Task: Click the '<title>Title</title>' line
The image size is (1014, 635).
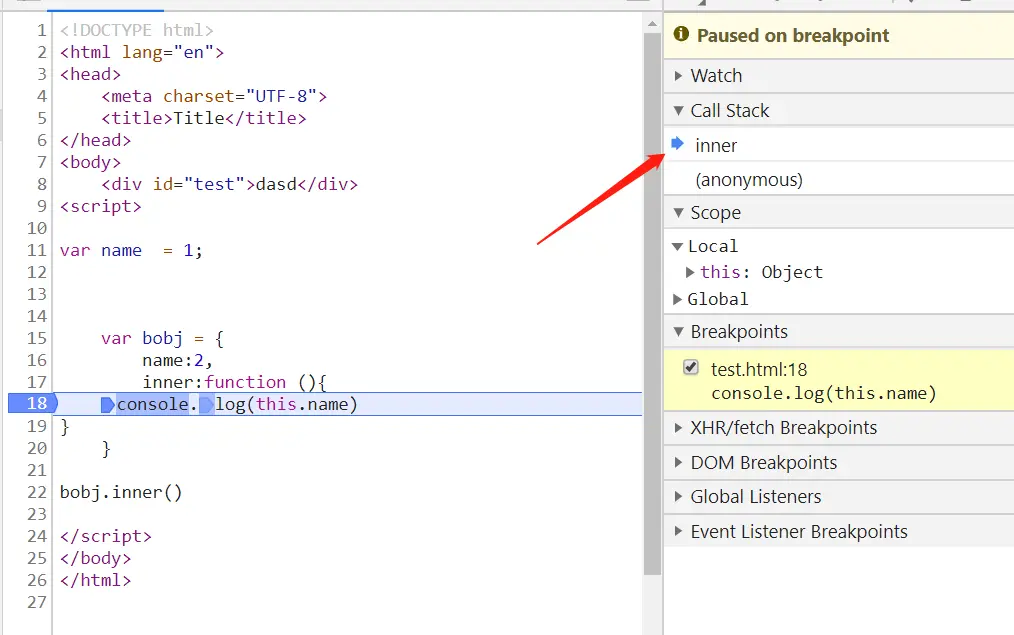Action: pyautogui.click(x=204, y=118)
